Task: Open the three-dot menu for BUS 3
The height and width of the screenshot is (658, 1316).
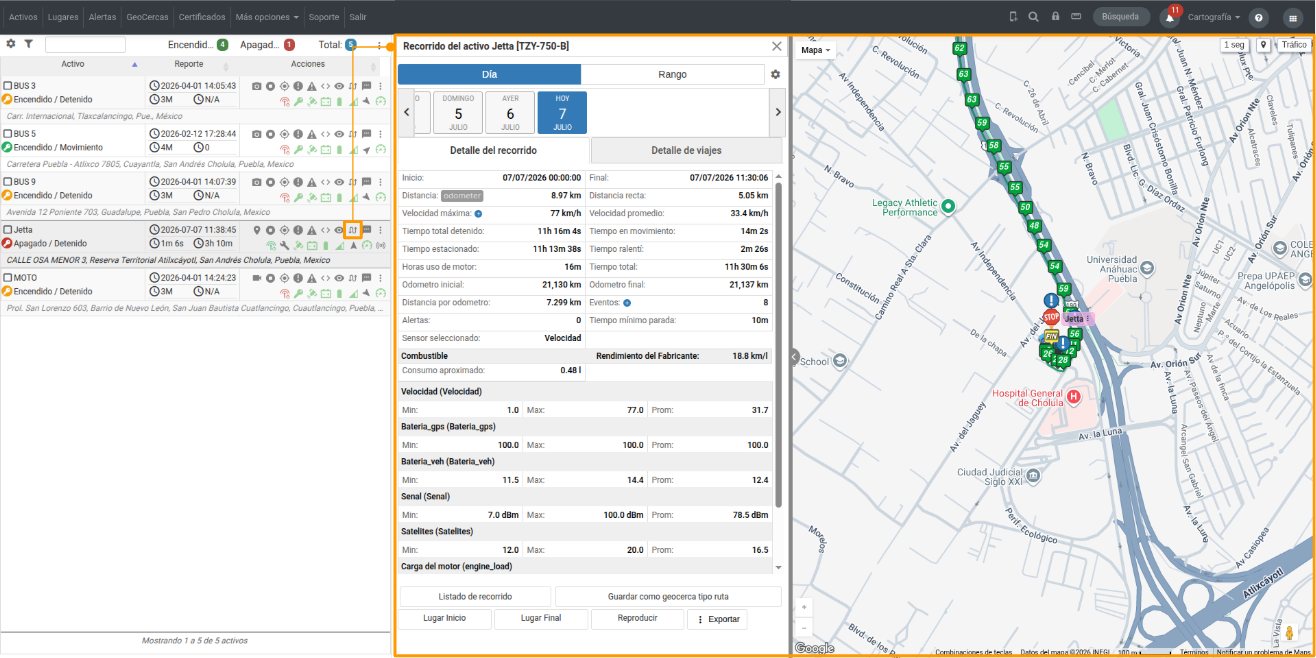Action: click(380, 86)
